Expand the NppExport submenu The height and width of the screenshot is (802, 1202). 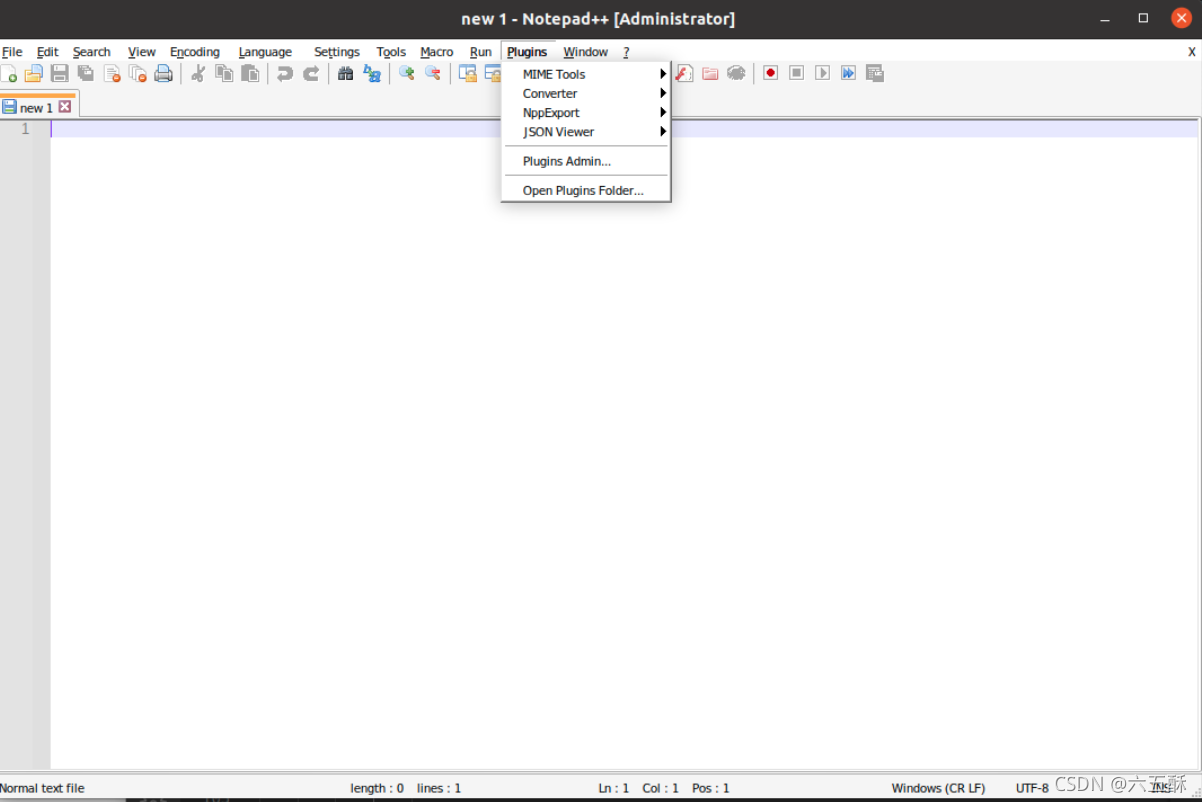point(551,113)
